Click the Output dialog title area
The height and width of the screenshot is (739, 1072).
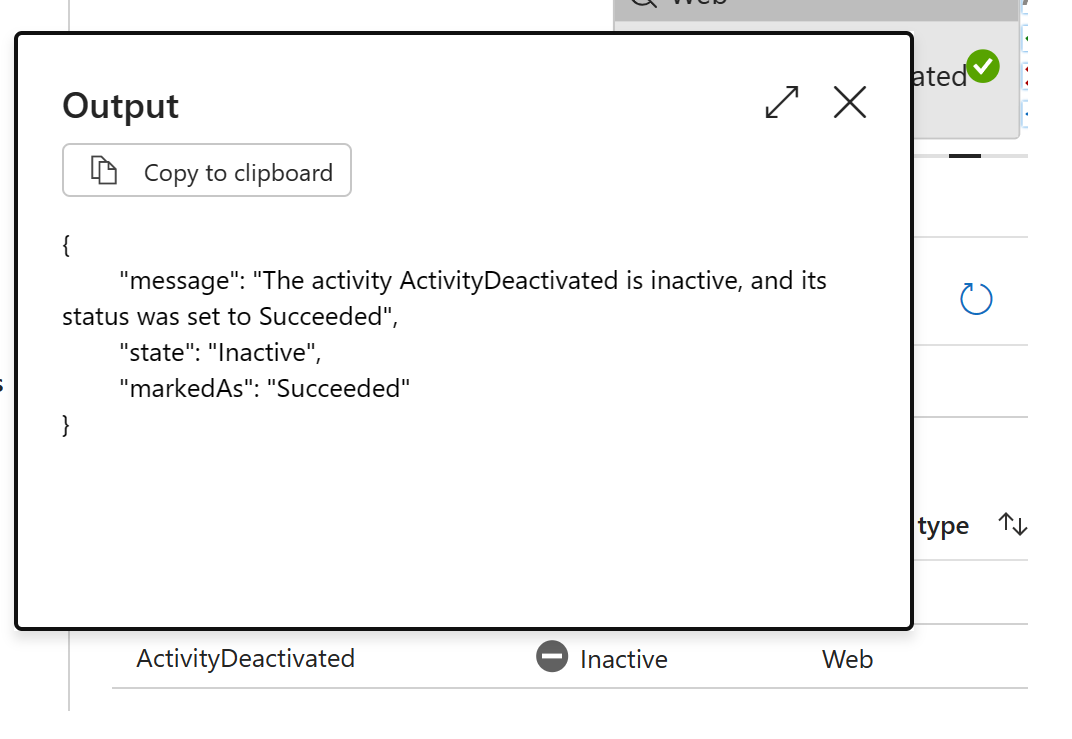pos(120,105)
